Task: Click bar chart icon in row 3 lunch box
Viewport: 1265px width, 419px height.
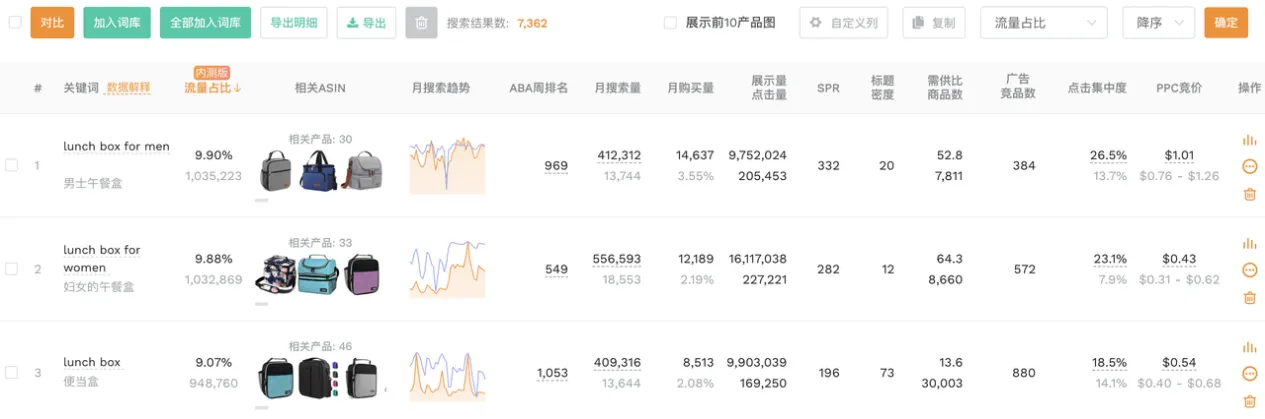Action: (x=1249, y=347)
